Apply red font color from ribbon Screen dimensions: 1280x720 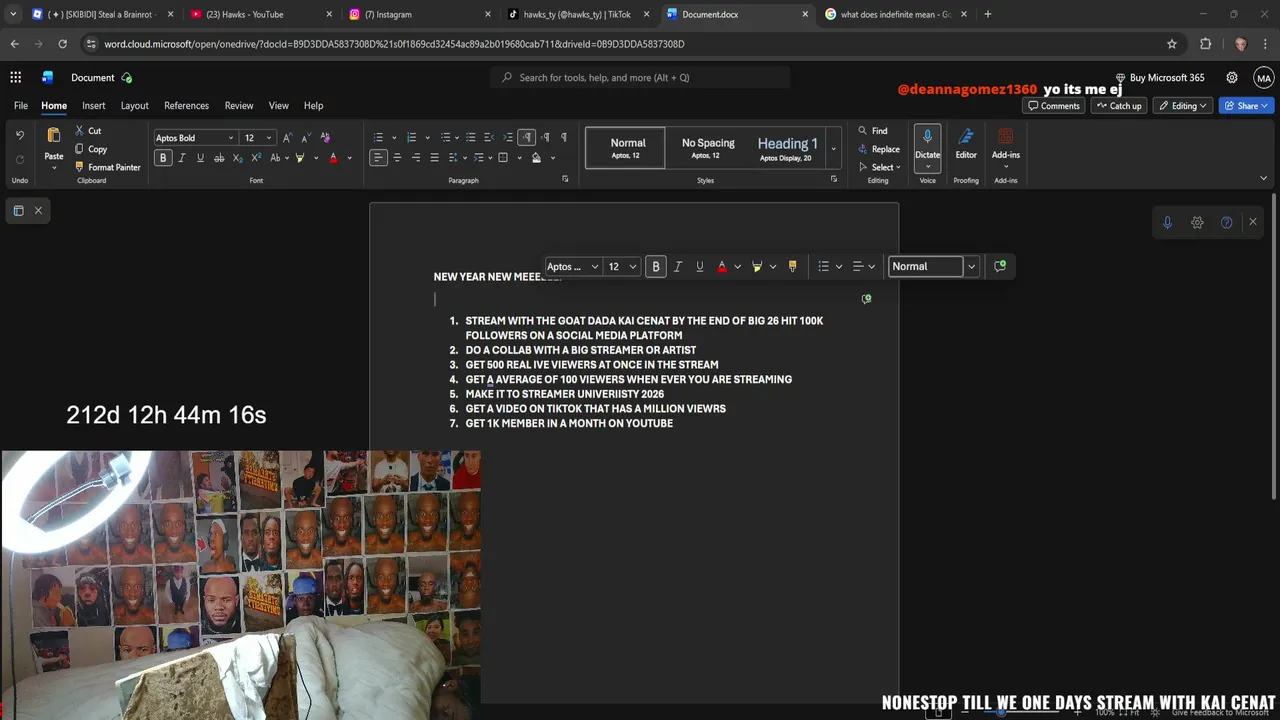tap(334, 158)
